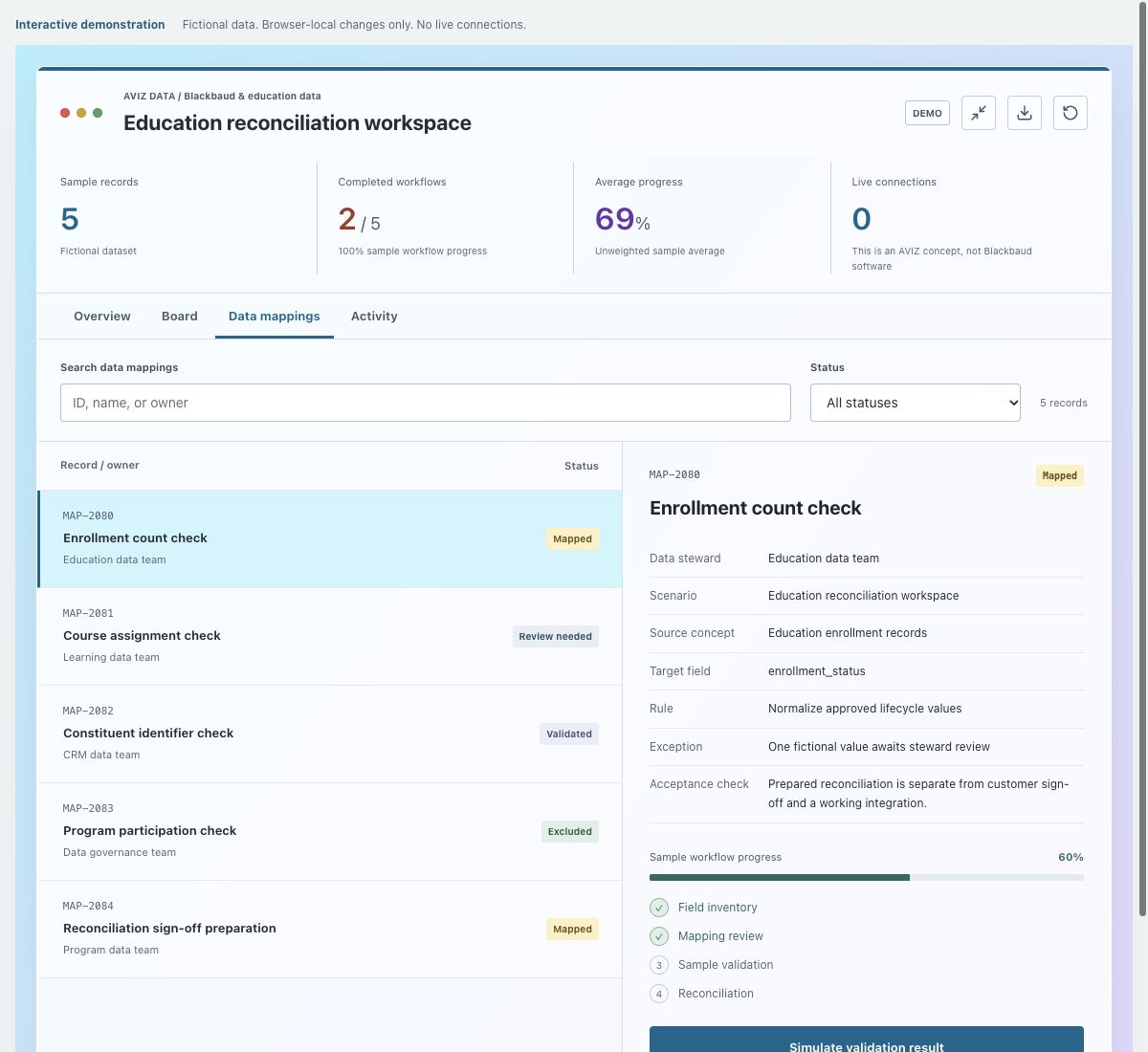Click the DEMO badge button
1148x1052 pixels.
(927, 113)
